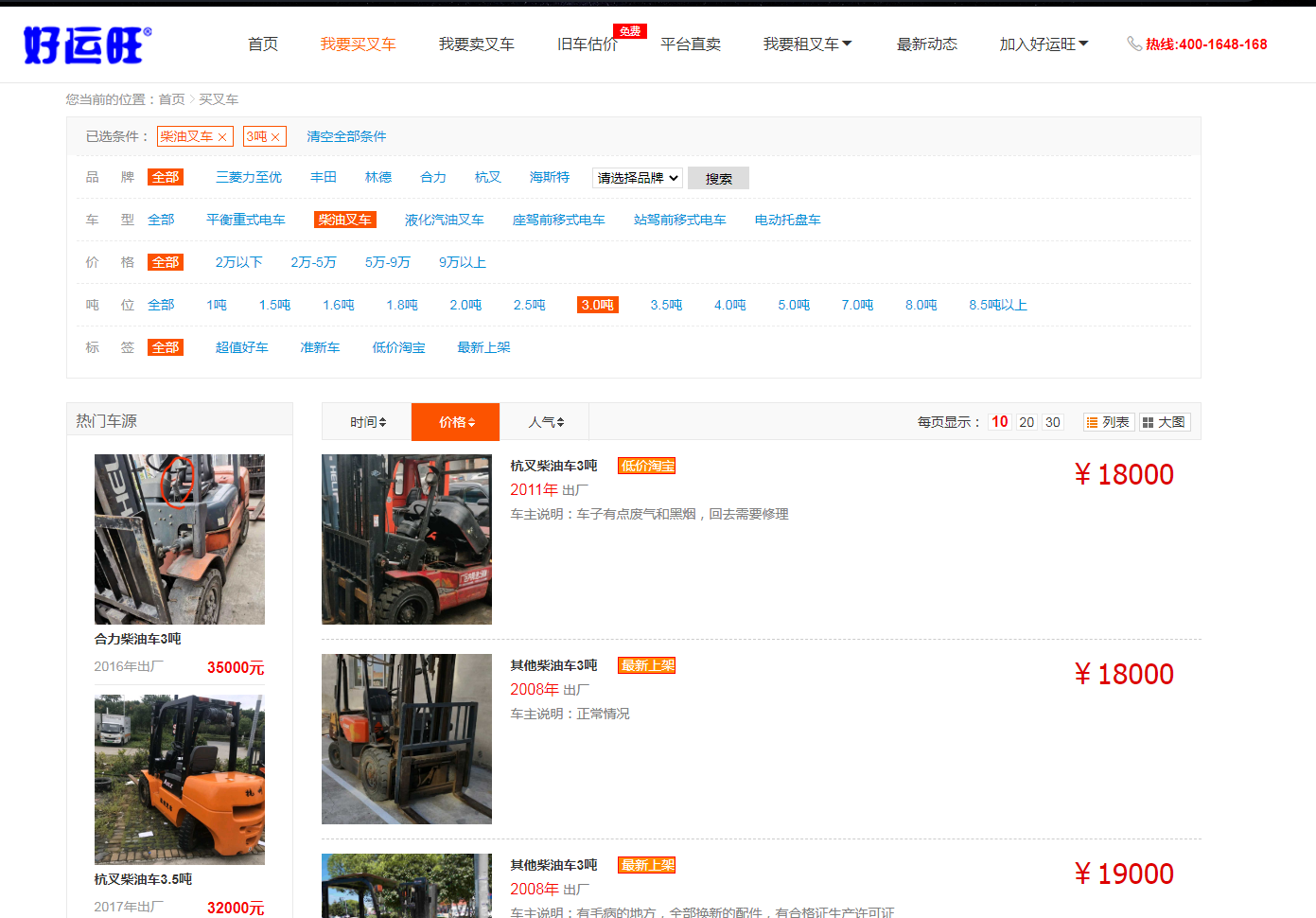Choose 2.5吨 tonnage
This screenshot has height=918, width=1316.
click(x=530, y=305)
